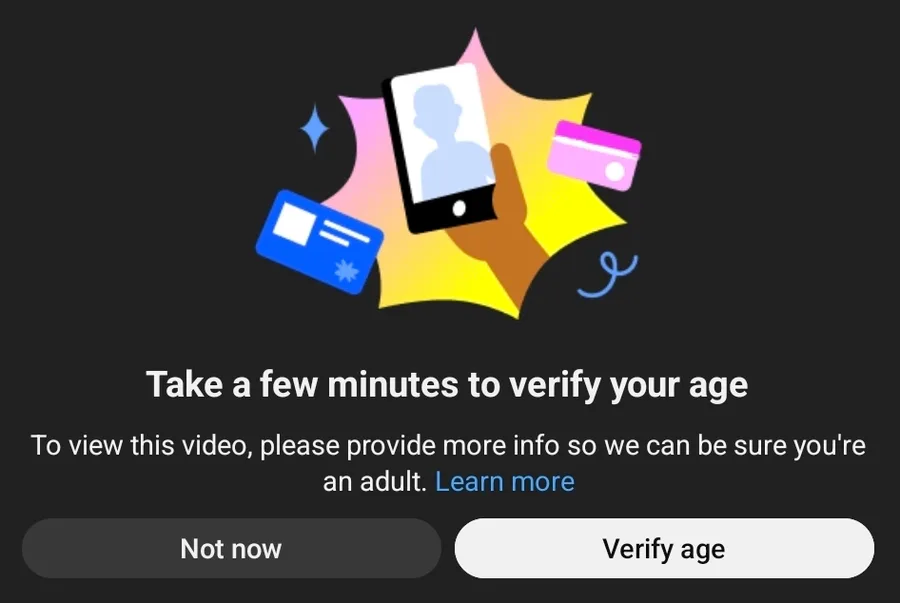Click the Verify age button
Screen dimensions: 900x603
coord(664,548)
